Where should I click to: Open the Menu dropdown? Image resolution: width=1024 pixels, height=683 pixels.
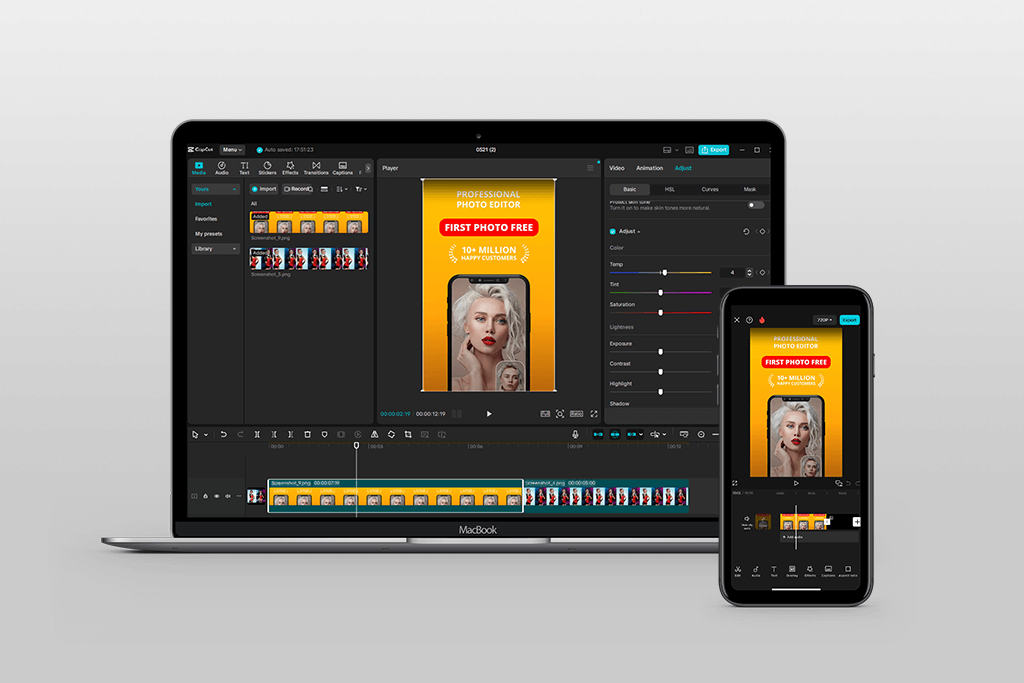coord(231,150)
